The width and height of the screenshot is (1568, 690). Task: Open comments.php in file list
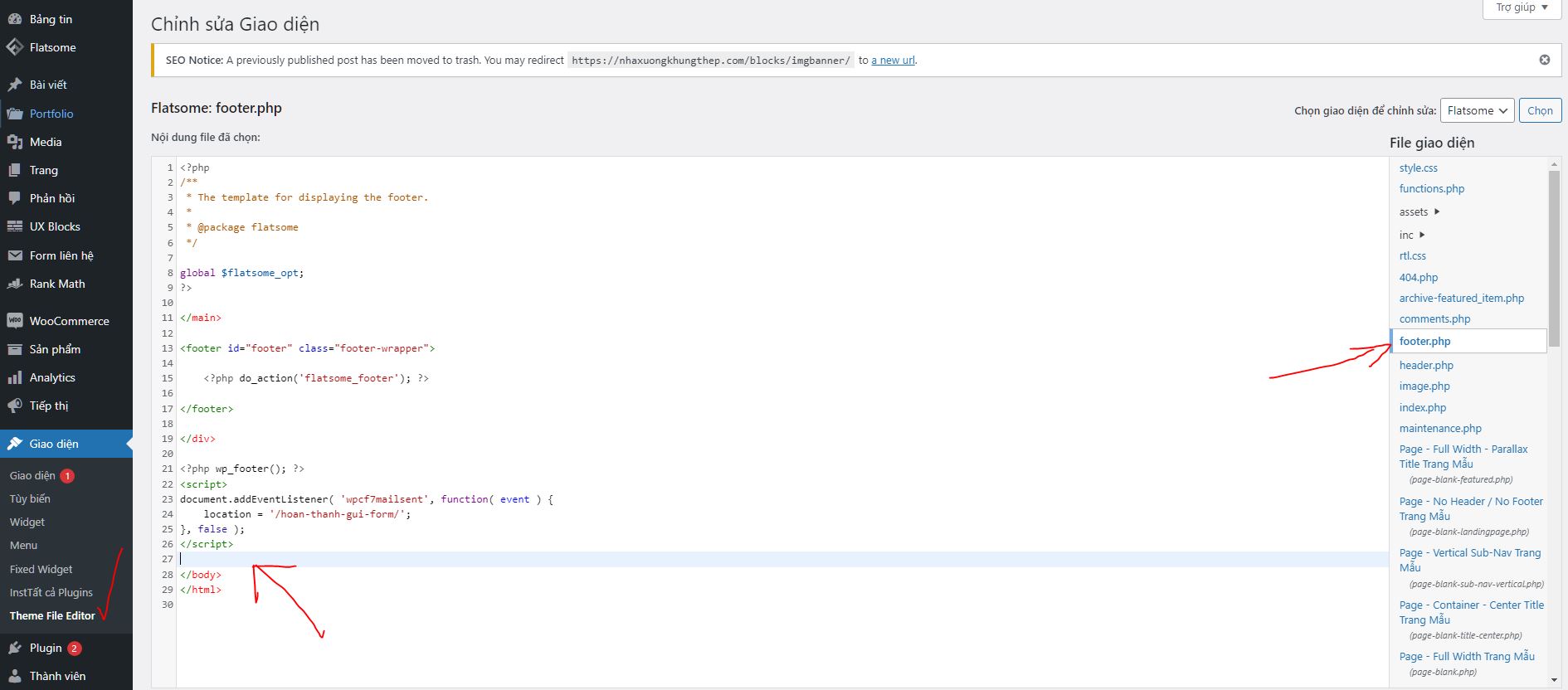tap(1434, 318)
